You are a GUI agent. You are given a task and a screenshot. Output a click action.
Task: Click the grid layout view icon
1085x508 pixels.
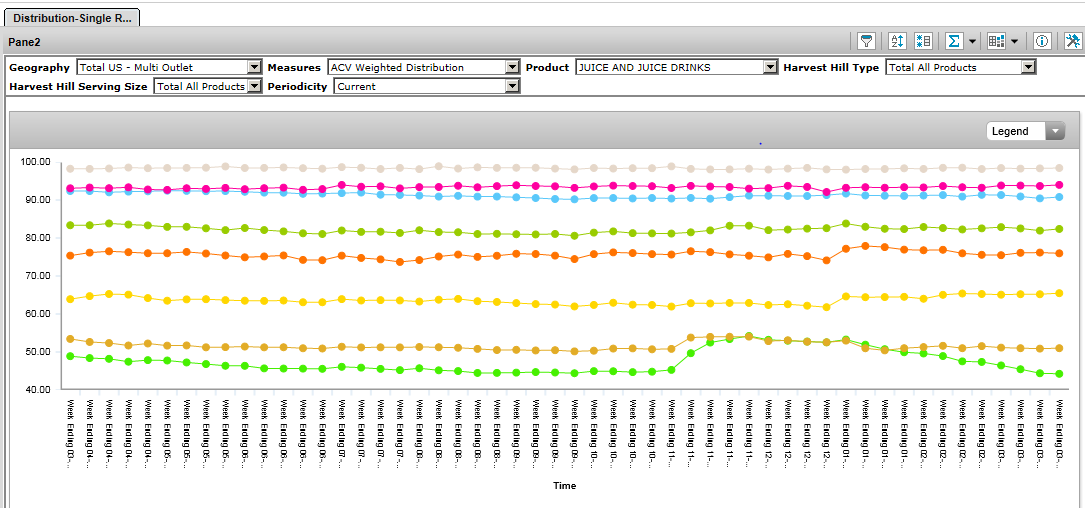995,41
